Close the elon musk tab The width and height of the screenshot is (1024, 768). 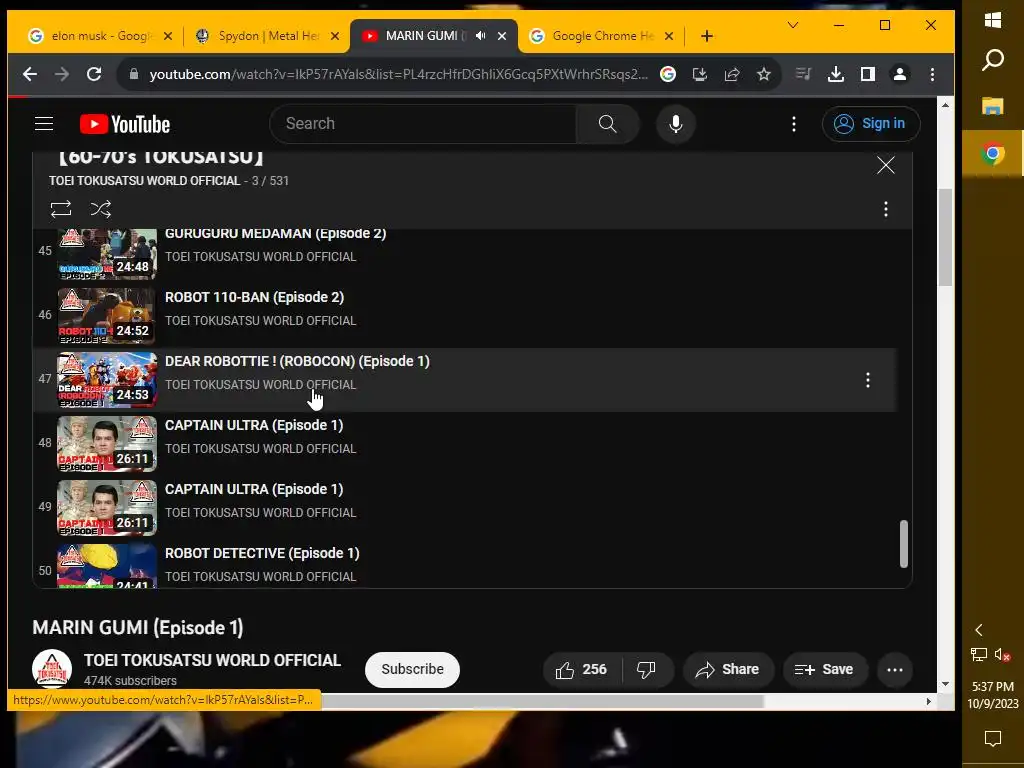168,36
